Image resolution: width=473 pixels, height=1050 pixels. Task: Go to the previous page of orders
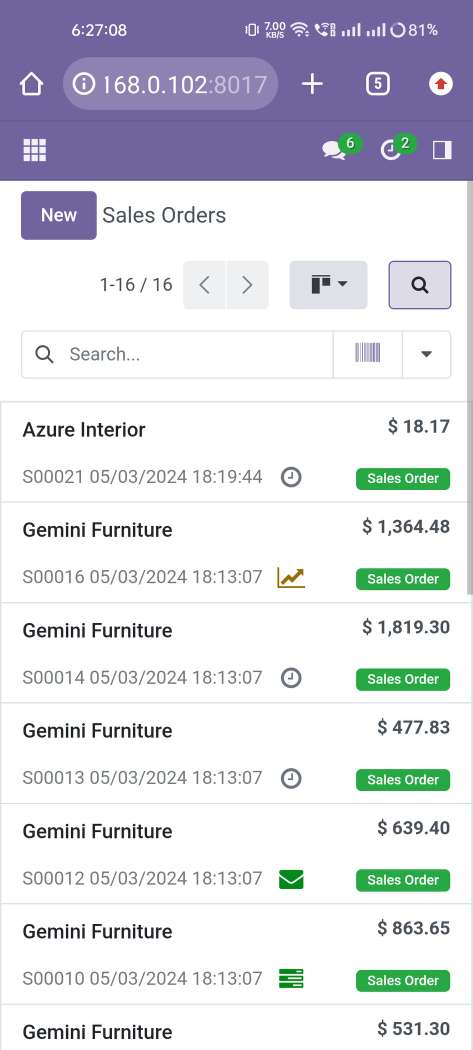[205, 285]
